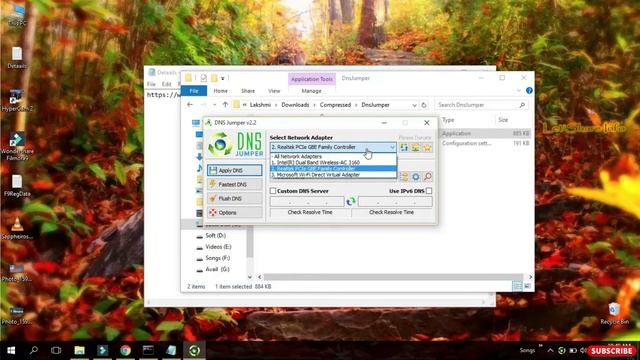Click the green refresh adapter icon
Screen dimensions: 640x360
tap(404, 147)
